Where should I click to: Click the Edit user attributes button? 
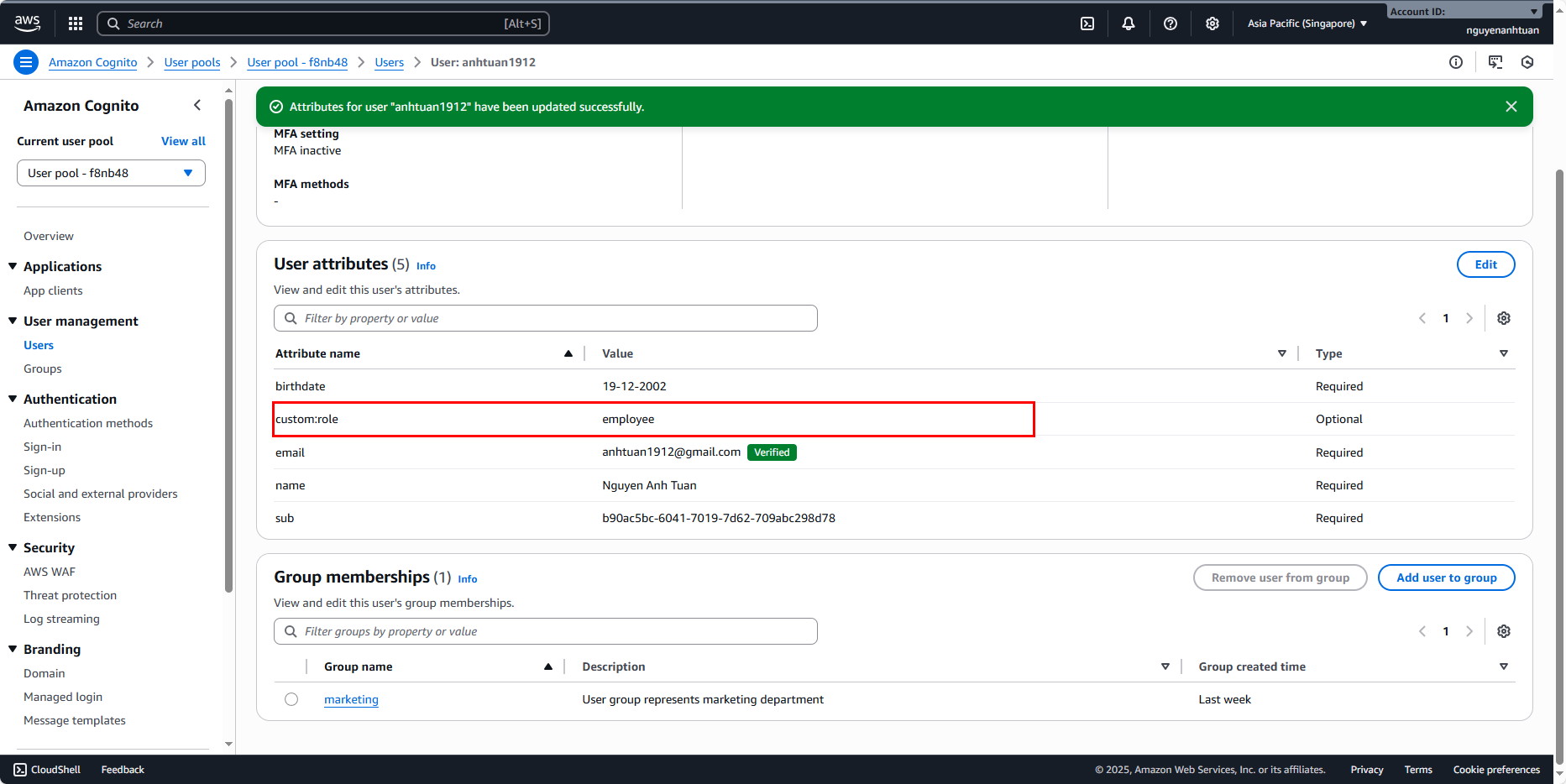(1485, 264)
